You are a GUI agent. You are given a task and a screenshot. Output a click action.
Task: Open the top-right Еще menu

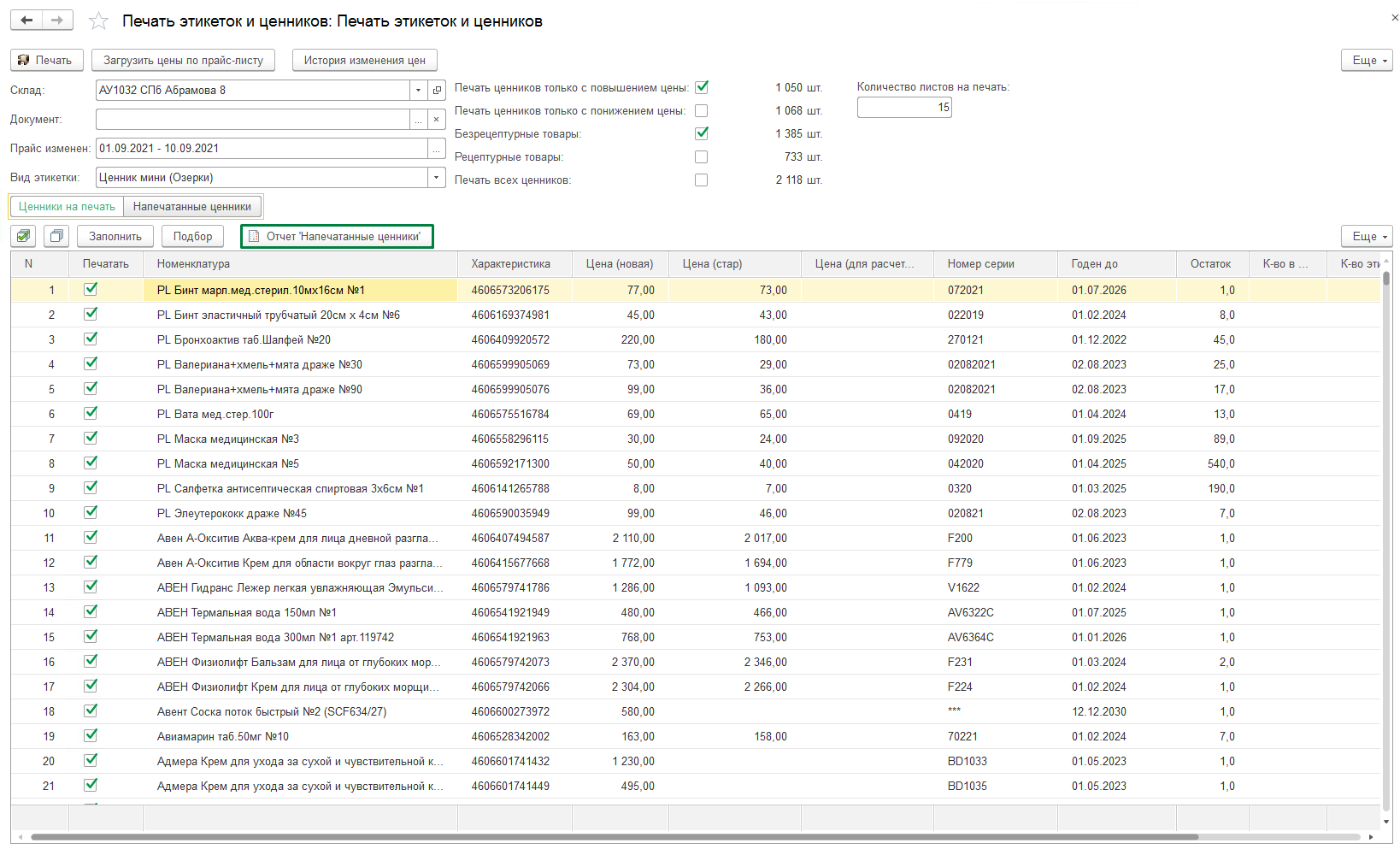tap(1366, 61)
